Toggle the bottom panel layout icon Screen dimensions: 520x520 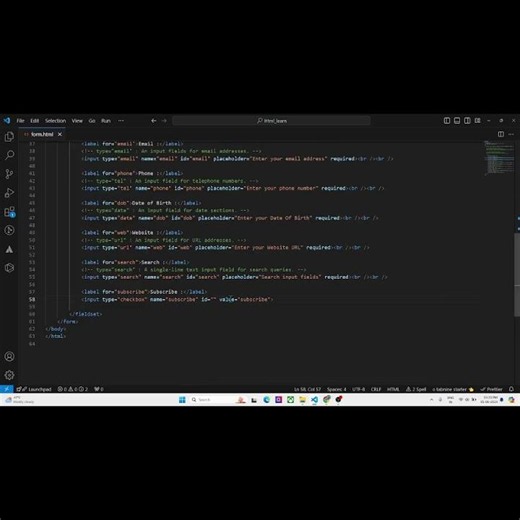457,121
